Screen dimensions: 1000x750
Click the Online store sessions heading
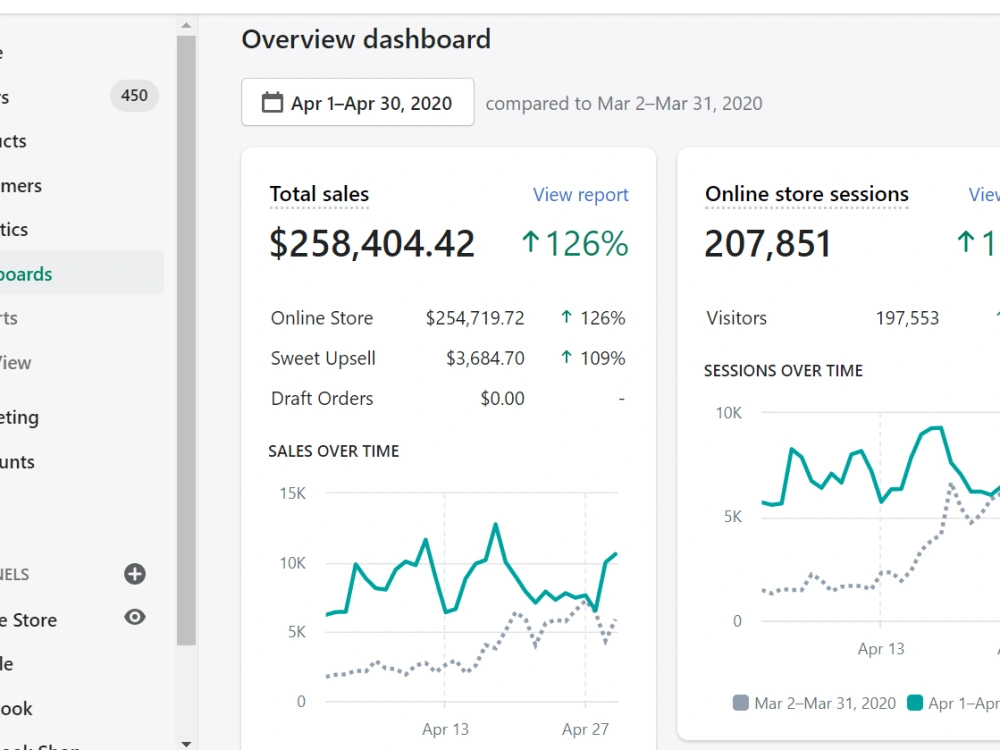(807, 194)
